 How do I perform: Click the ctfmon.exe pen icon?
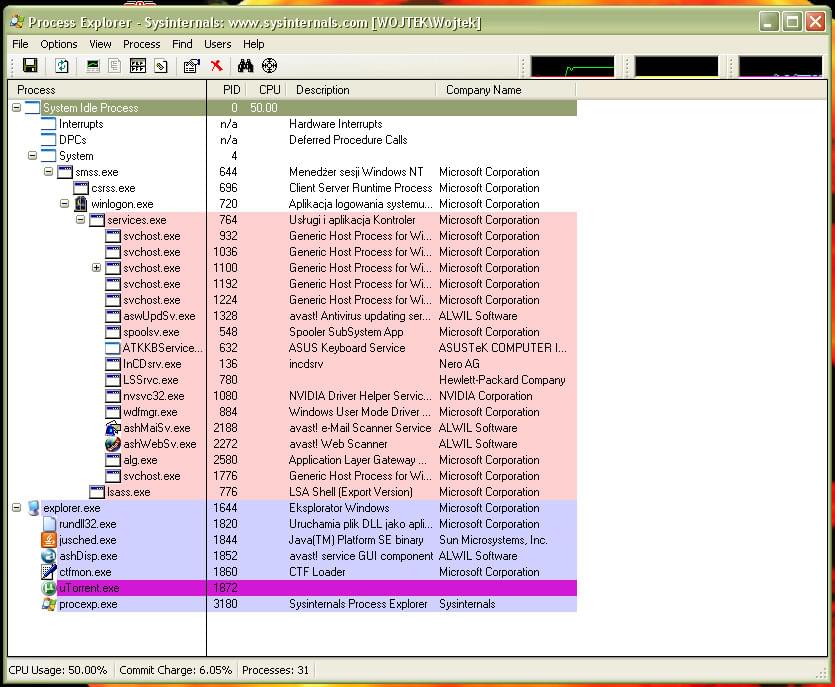click(49, 572)
